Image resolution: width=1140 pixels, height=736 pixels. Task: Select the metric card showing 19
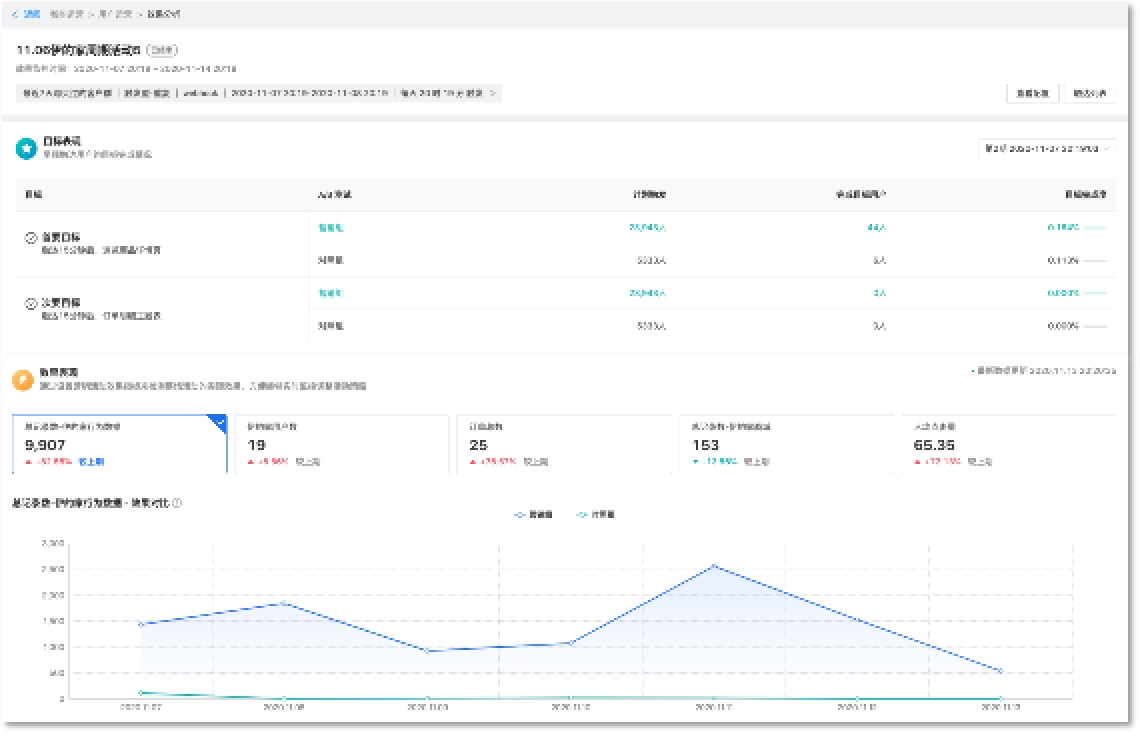(x=340, y=443)
